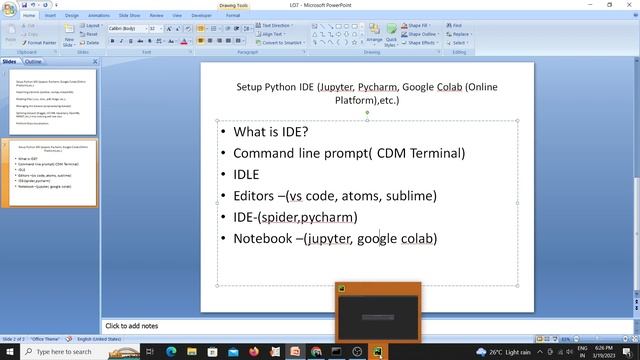Screen dimensions: 640x360
Task: Click the "IDLE" bullet text
Action: click(x=246, y=175)
